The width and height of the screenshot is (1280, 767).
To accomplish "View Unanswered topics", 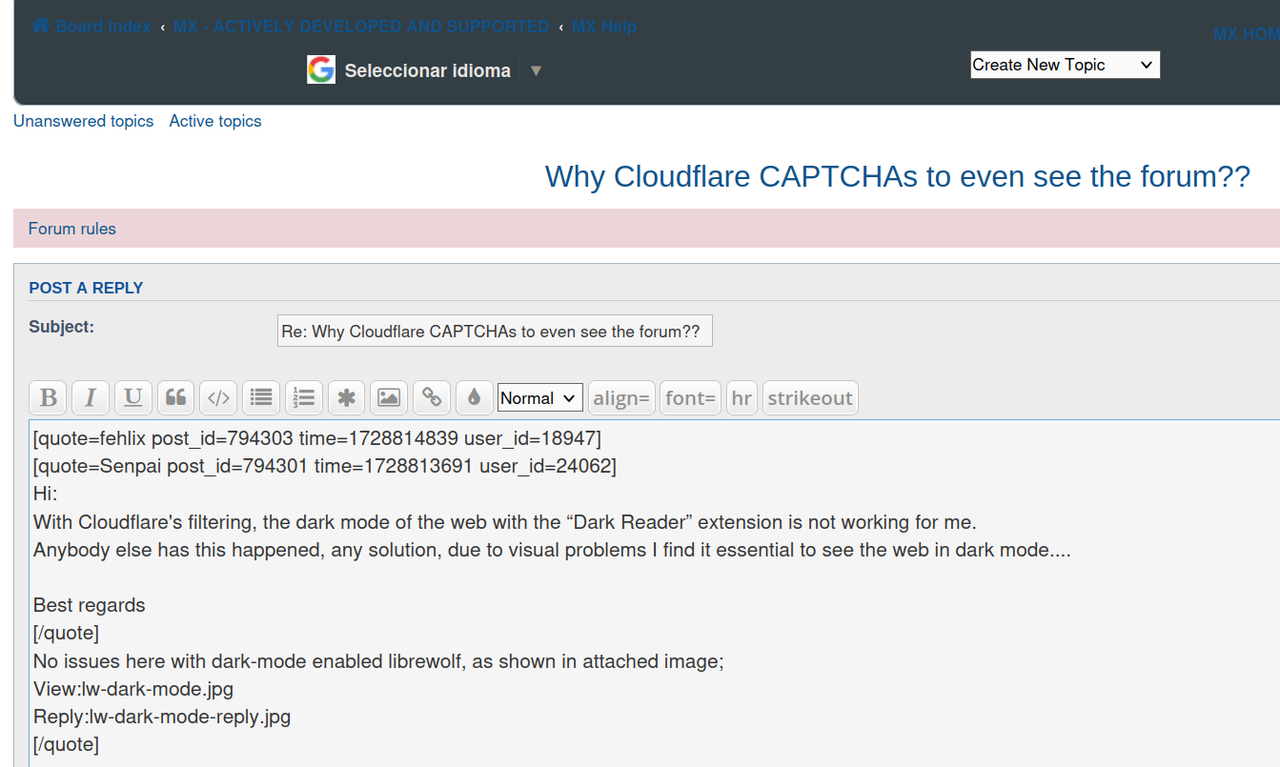I will click(x=83, y=121).
